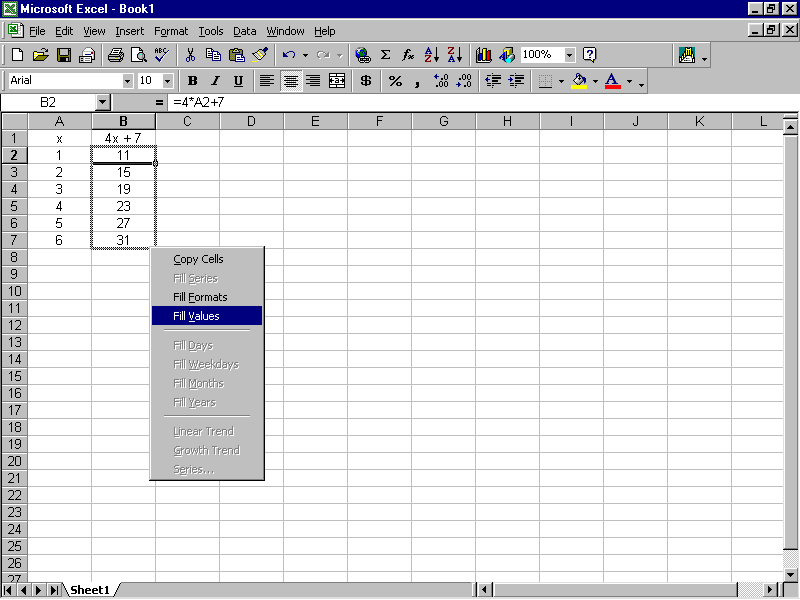Screen dimensions: 800x600
Task: Toggle Italic formatting
Action: pos(215,81)
